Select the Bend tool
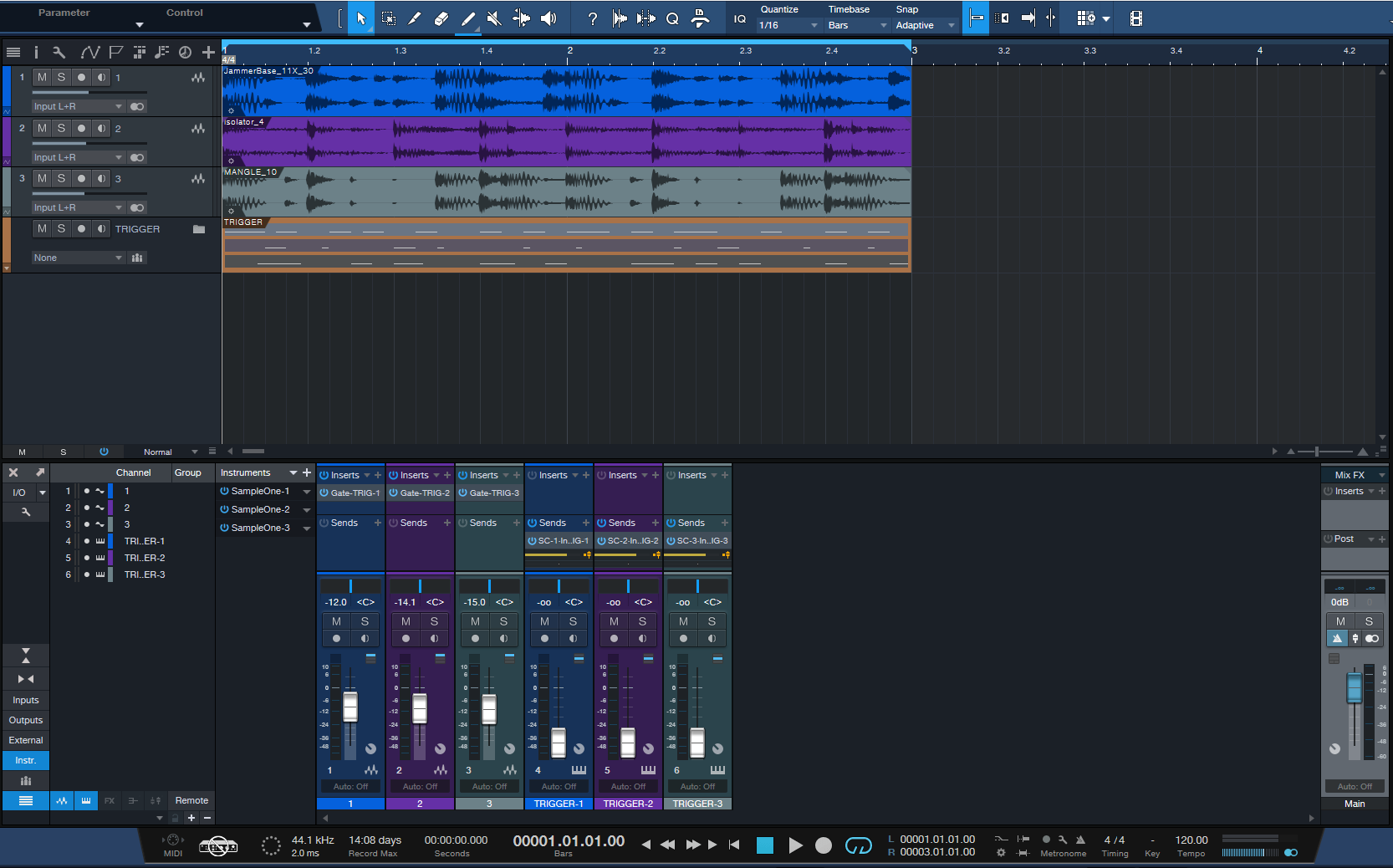This screenshot has height=868, width=1393. (x=521, y=18)
